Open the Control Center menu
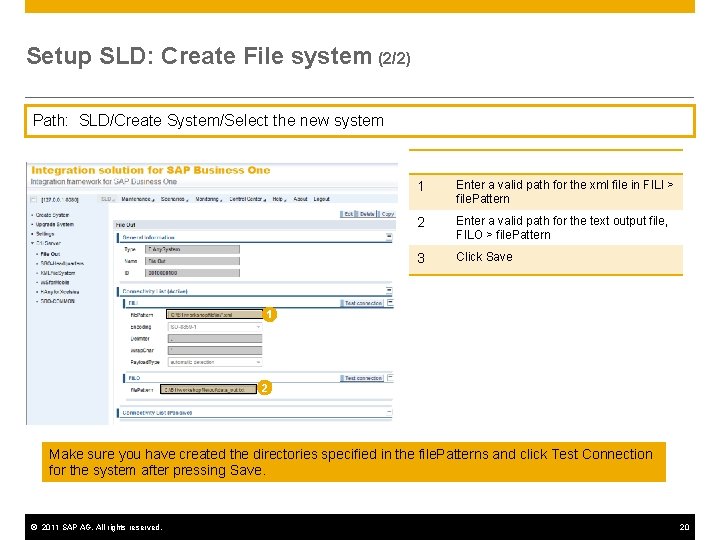This screenshot has height=540, width=720. coord(248,199)
